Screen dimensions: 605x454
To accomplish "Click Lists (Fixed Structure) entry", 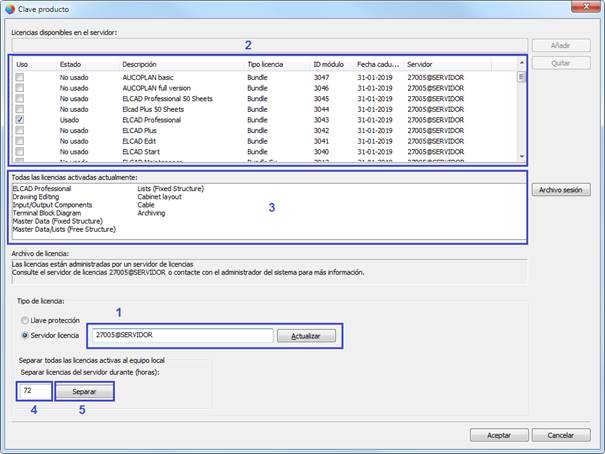I will (x=171, y=189).
